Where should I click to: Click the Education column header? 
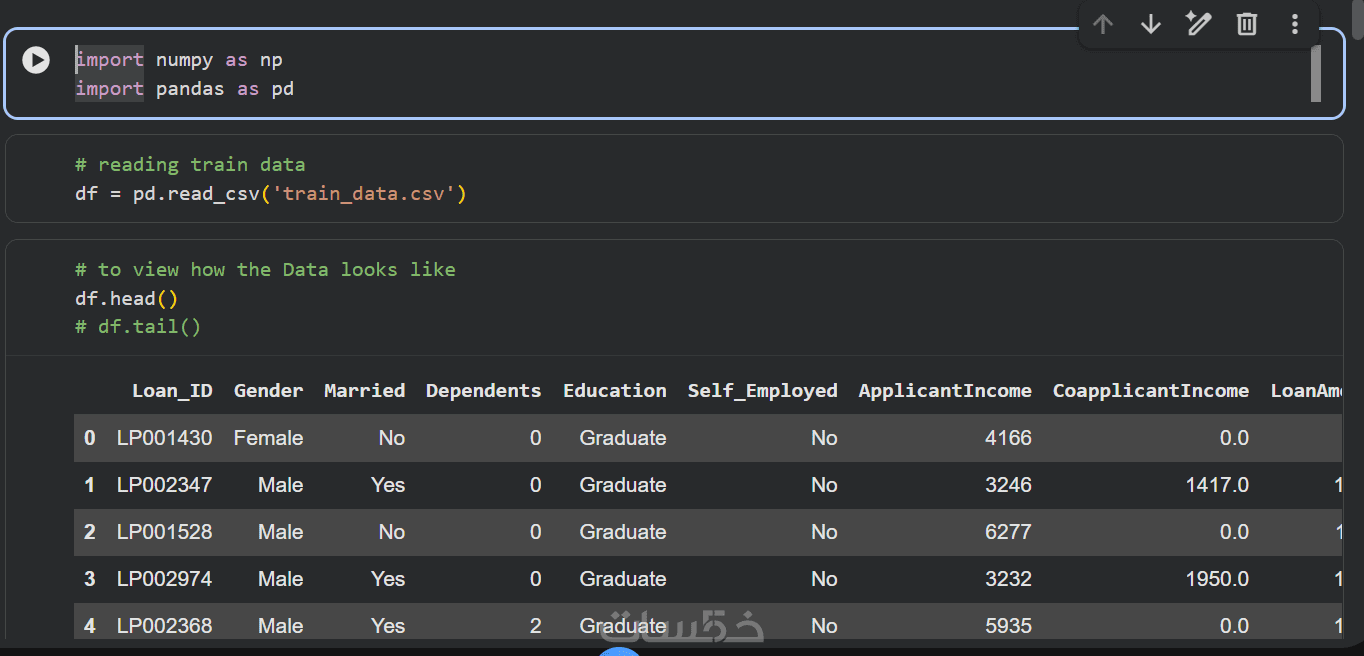(614, 391)
